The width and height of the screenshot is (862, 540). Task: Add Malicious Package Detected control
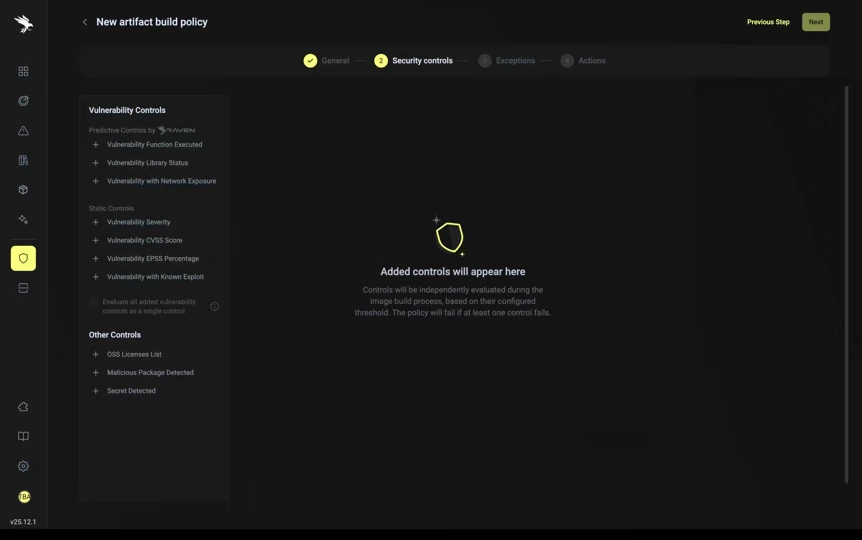pyautogui.click(x=96, y=372)
